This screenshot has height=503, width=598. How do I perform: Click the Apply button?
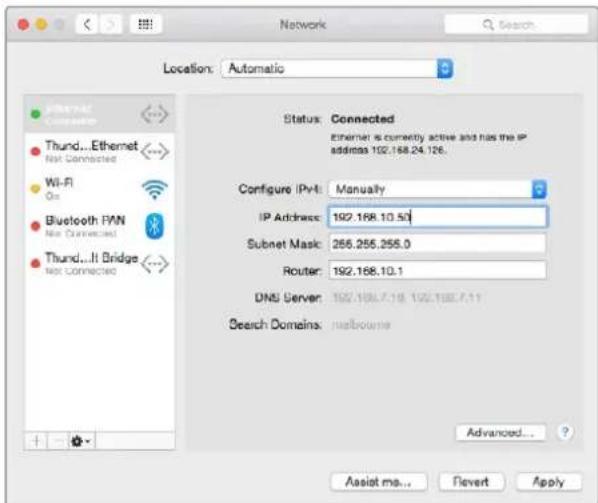pyautogui.click(x=548, y=482)
